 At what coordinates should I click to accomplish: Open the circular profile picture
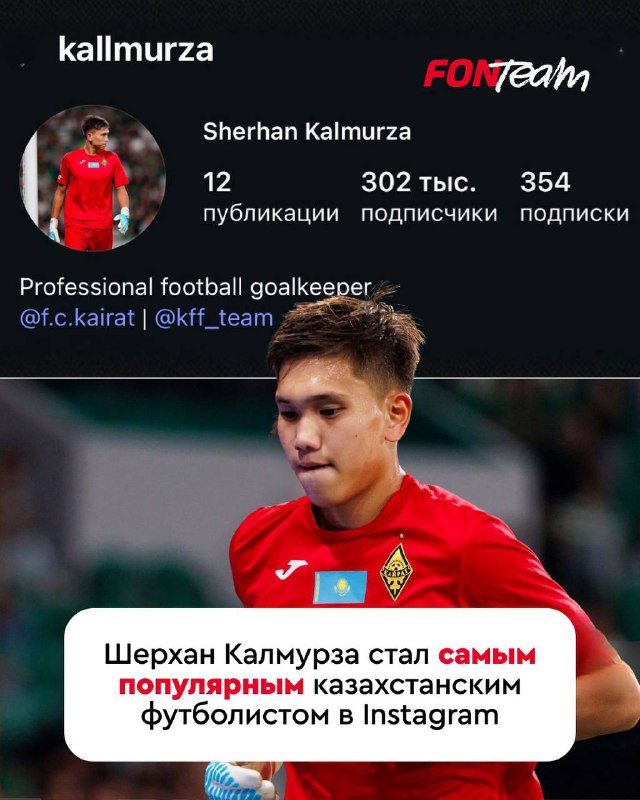coord(92,178)
